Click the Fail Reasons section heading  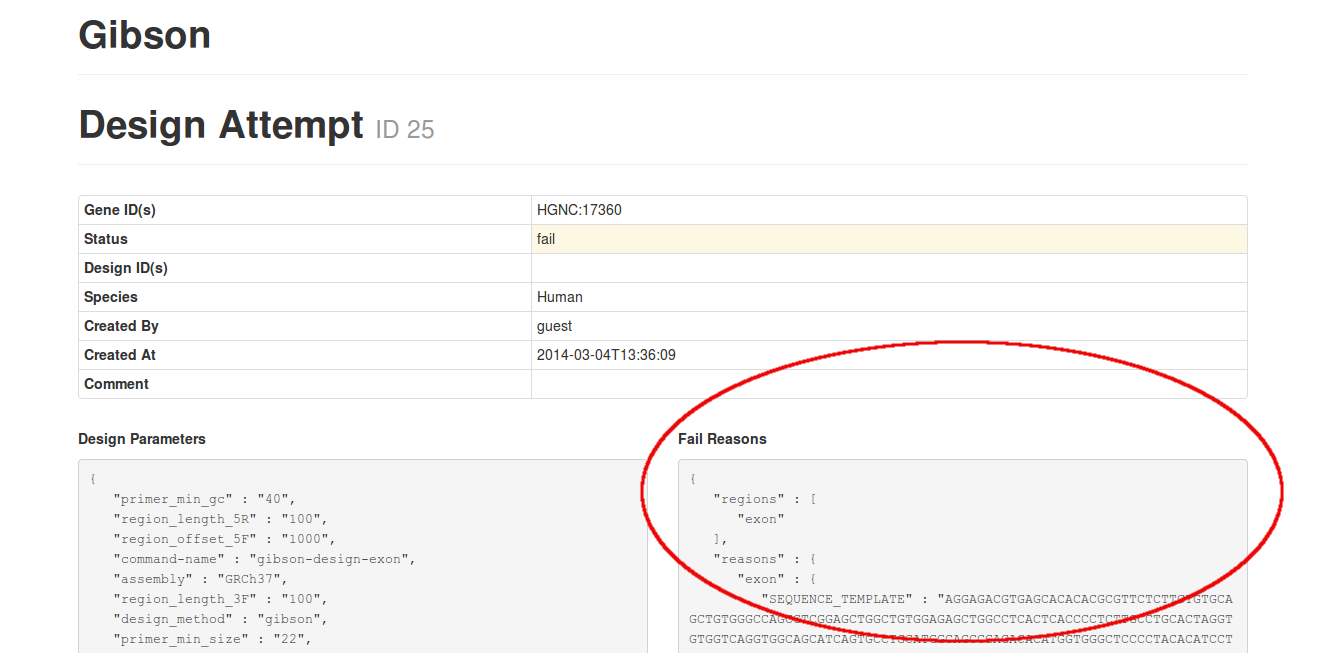coord(722,439)
